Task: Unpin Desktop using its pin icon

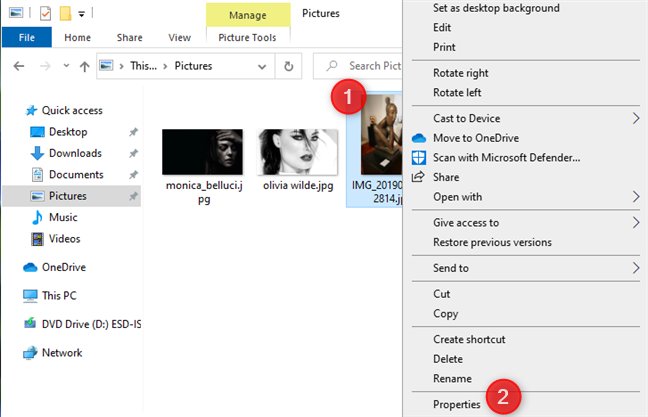Action: pyautogui.click(x=133, y=132)
